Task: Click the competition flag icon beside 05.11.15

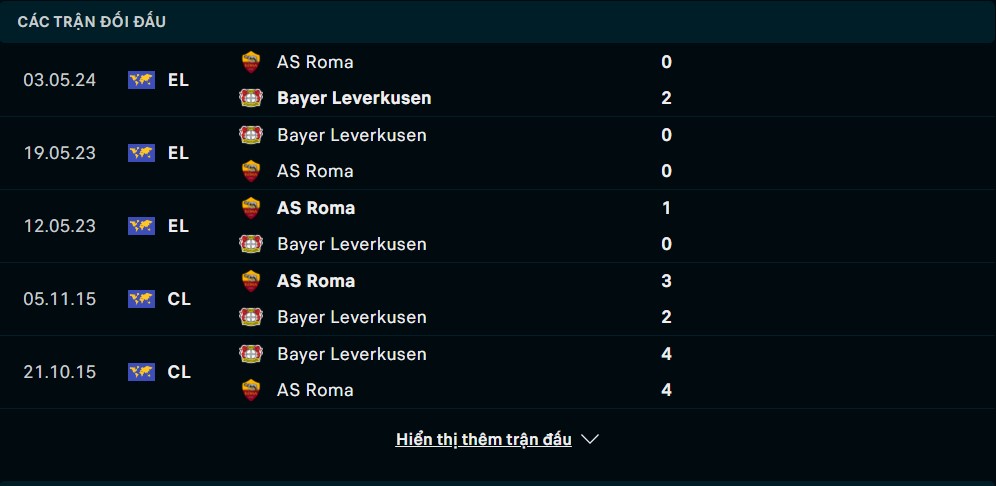Action: point(141,299)
